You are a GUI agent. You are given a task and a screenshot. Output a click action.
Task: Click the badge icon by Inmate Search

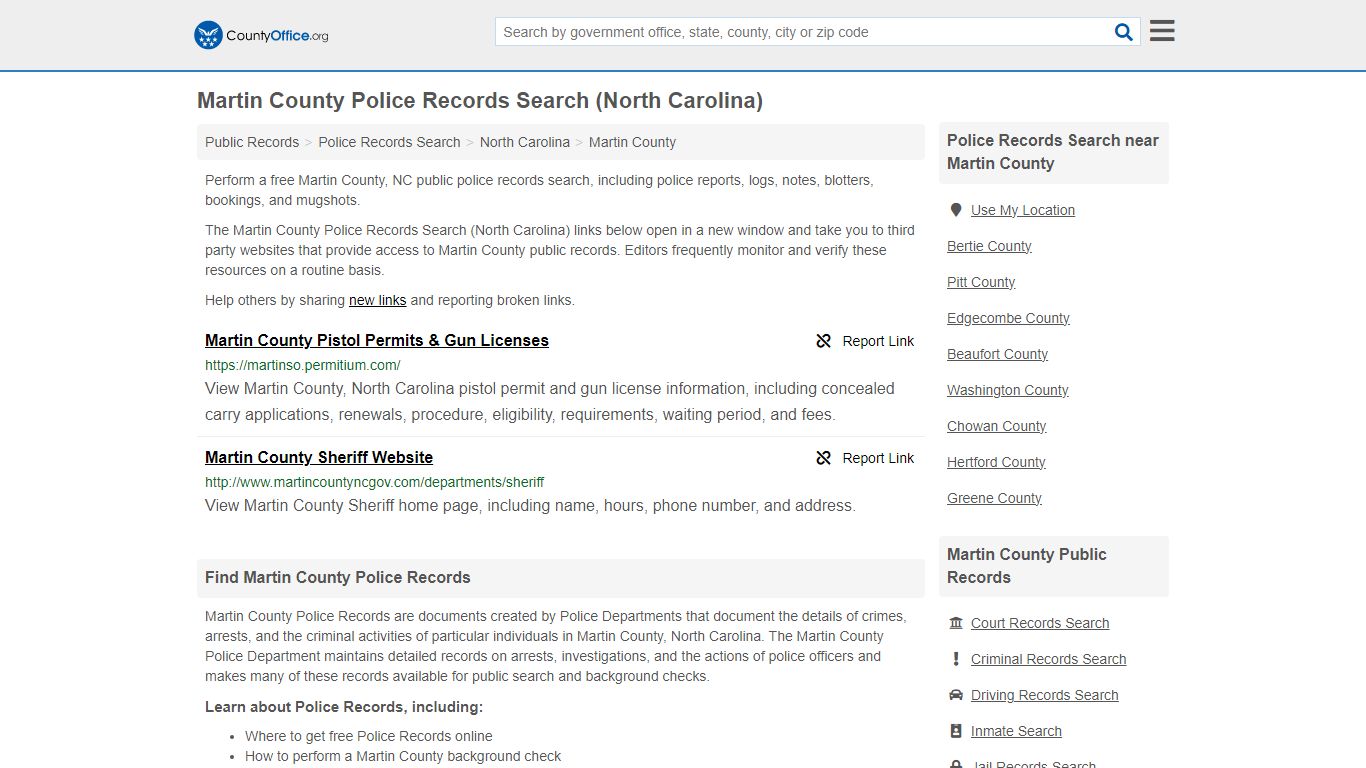(x=956, y=731)
